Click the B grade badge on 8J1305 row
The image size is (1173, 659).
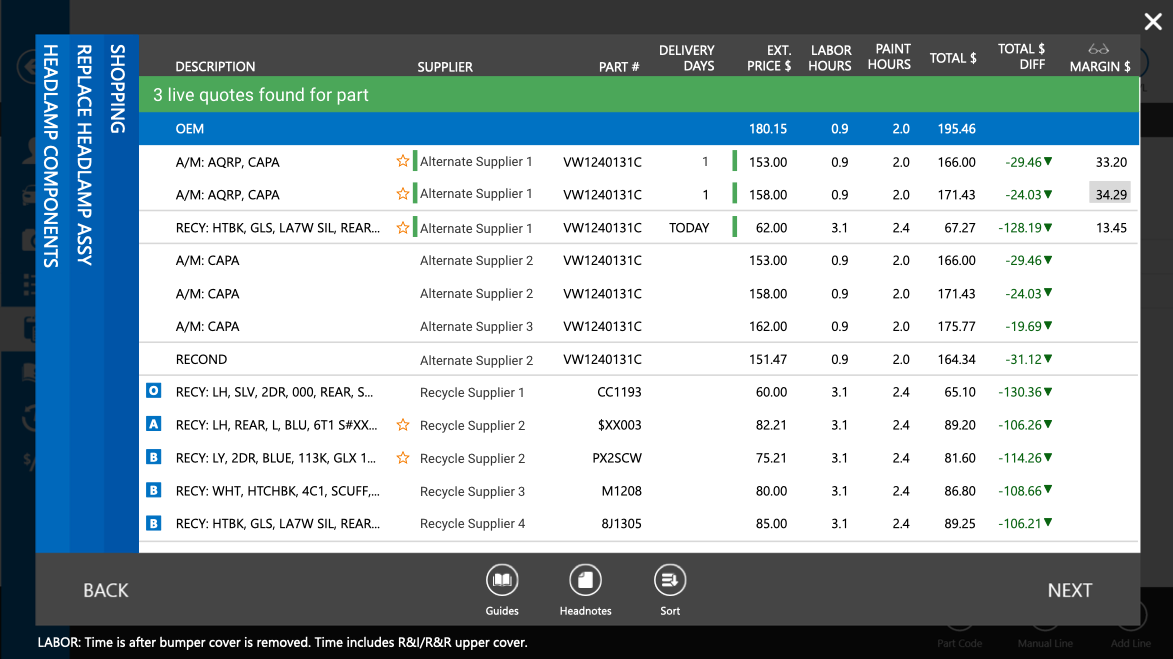[153, 523]
